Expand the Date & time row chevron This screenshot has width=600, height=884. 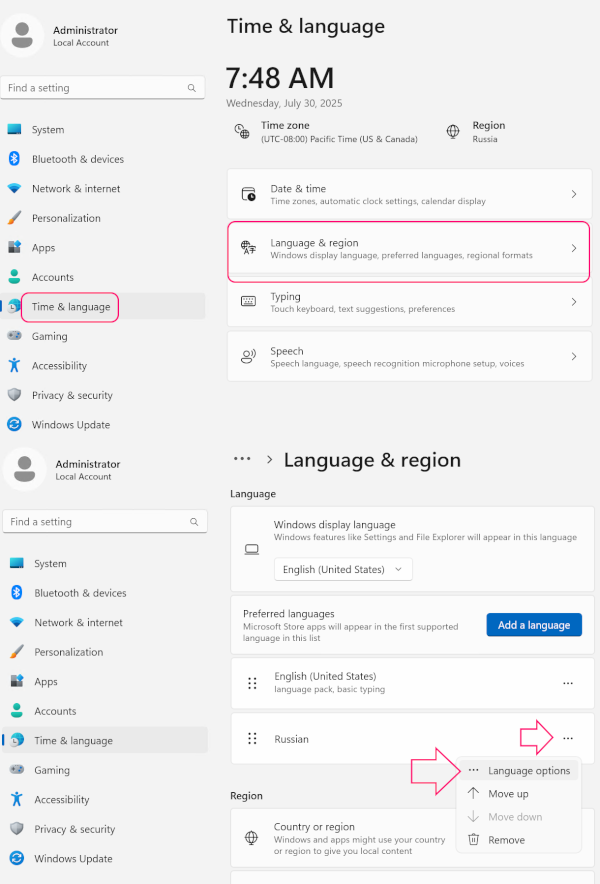pyautogui.click(x=574, y=194)
